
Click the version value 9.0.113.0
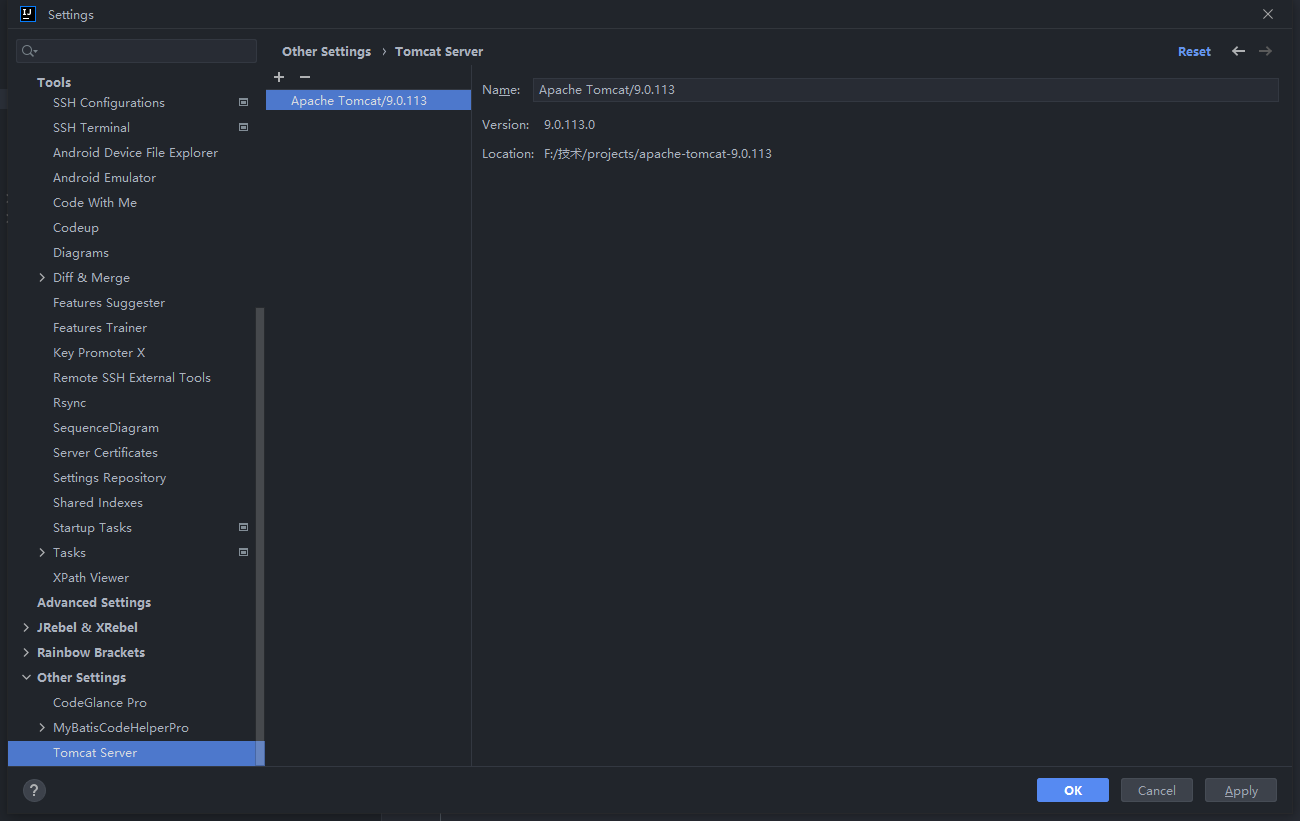point(569,125)
